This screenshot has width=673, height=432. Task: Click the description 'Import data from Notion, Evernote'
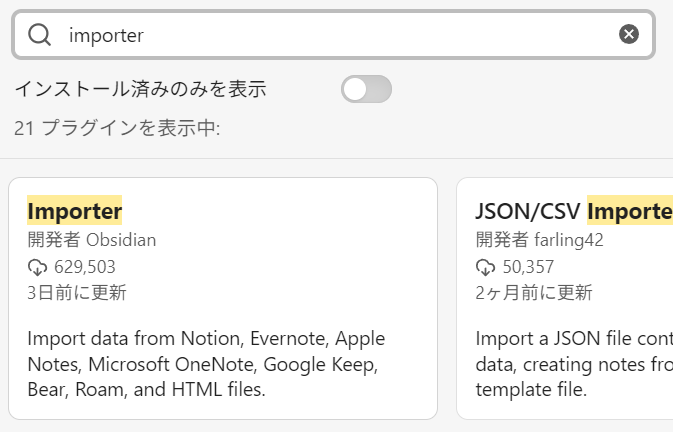click(206, 364)
